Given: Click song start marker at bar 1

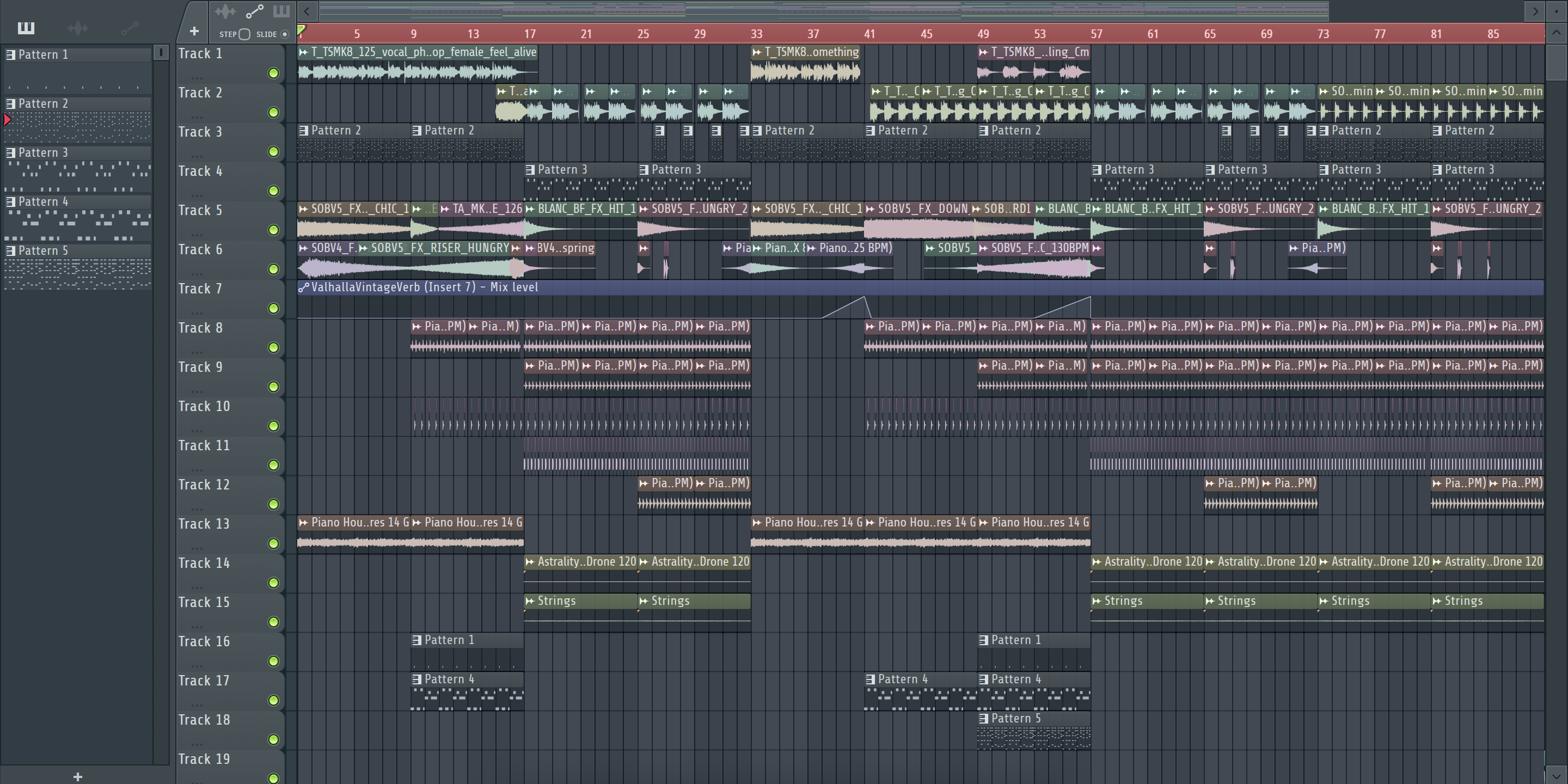Looking at the screenshot, I should (301, 30).
